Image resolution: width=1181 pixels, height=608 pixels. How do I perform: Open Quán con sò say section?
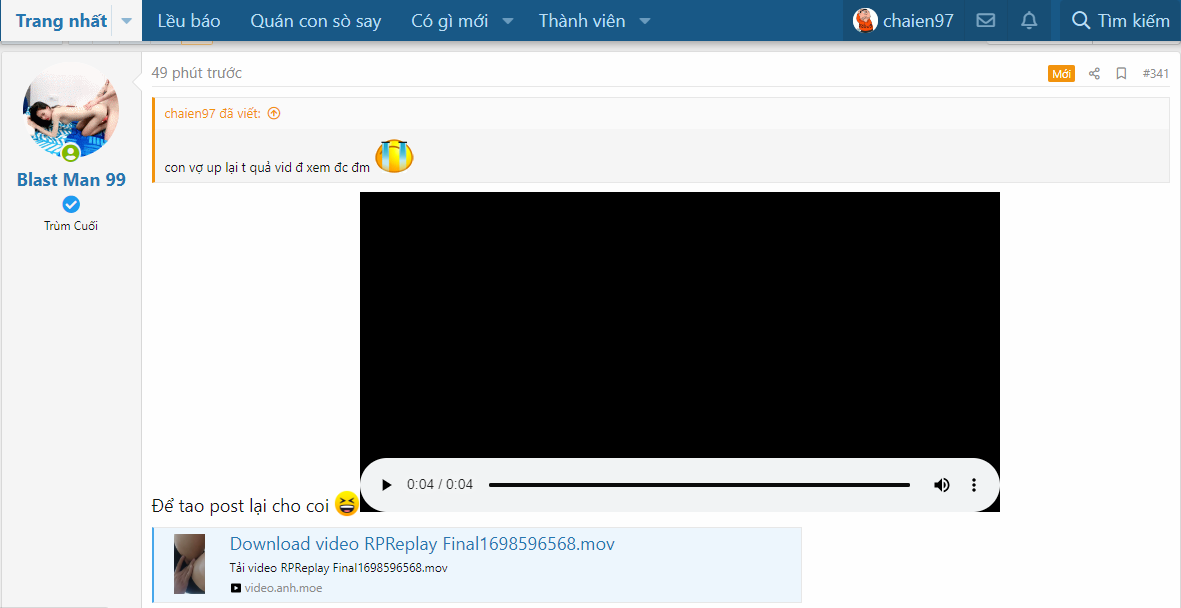(315, 21)
